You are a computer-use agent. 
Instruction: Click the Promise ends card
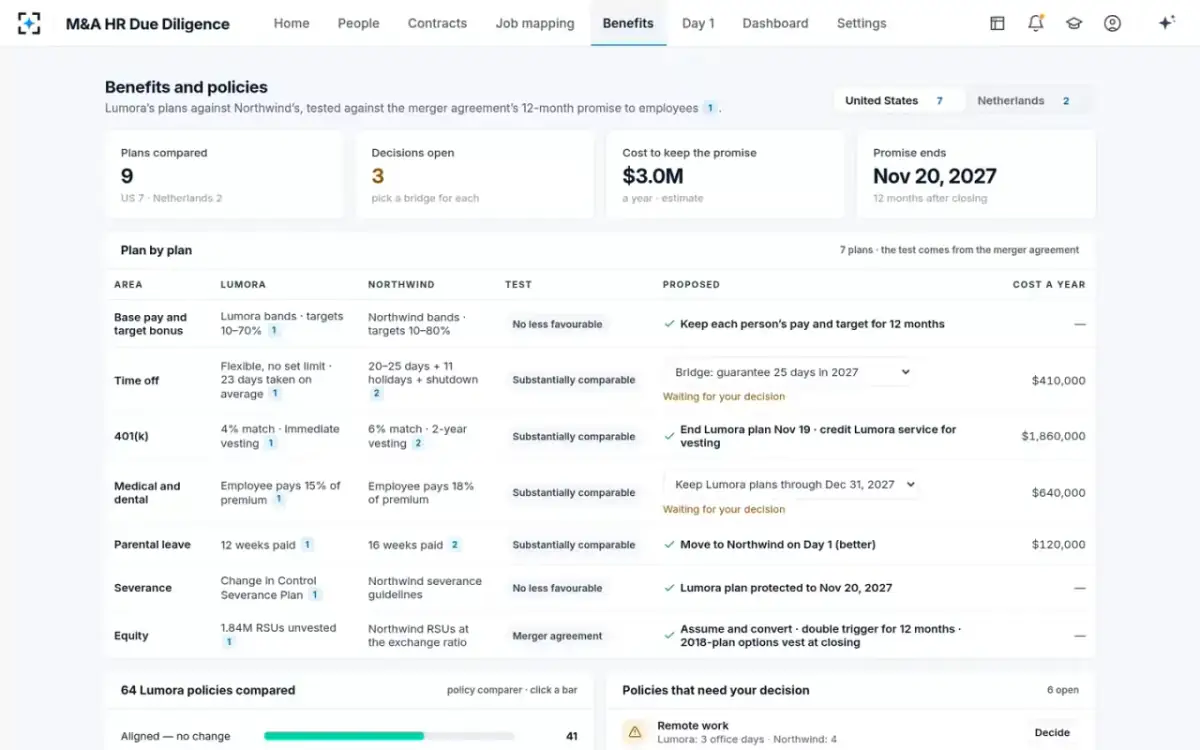[976, 175]
